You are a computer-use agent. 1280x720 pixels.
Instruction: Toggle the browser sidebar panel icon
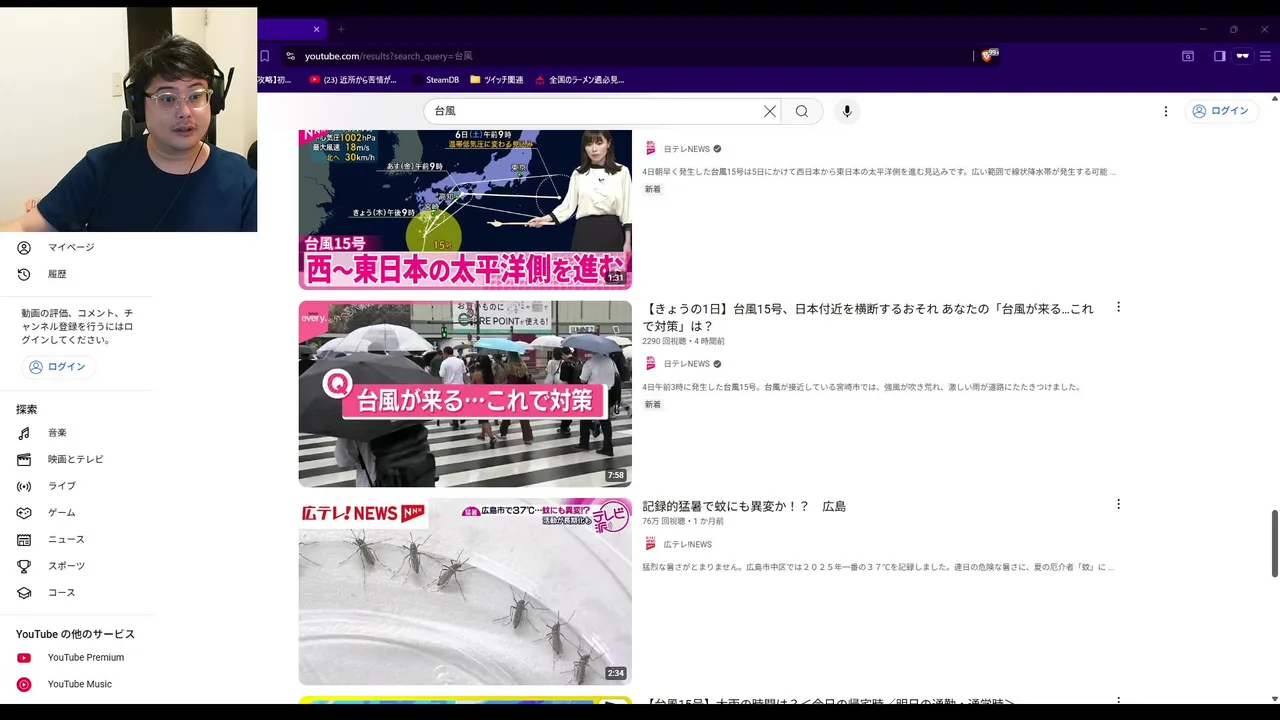(1219, 56)
